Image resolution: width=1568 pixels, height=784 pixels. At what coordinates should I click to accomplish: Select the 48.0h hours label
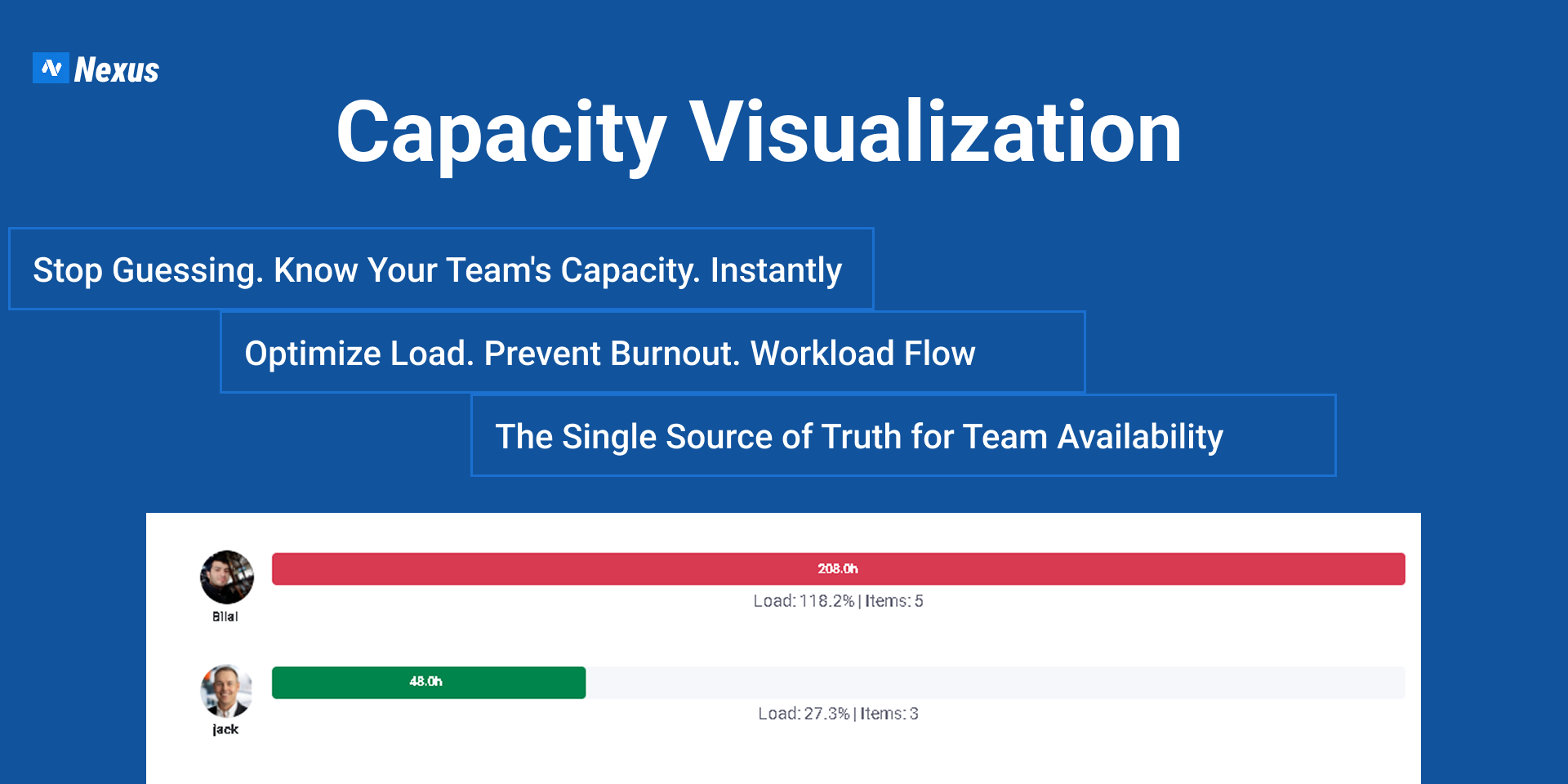(425, 681)
